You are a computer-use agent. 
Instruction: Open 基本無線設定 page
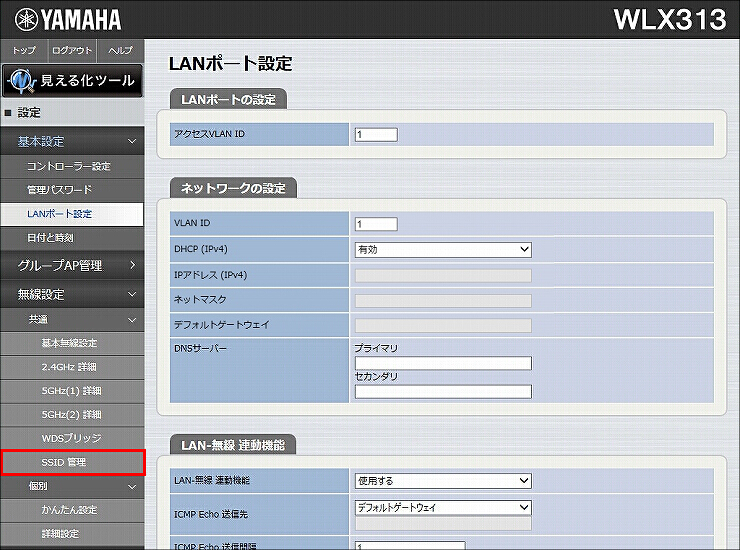(72, 343)
